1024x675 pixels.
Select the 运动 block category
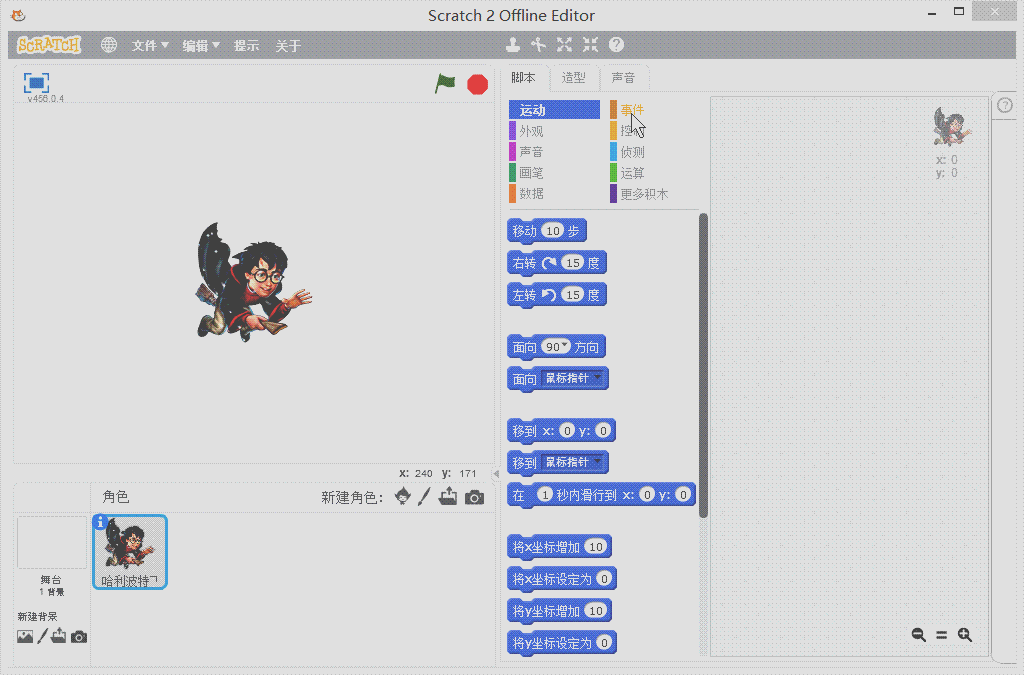(554, 110)
